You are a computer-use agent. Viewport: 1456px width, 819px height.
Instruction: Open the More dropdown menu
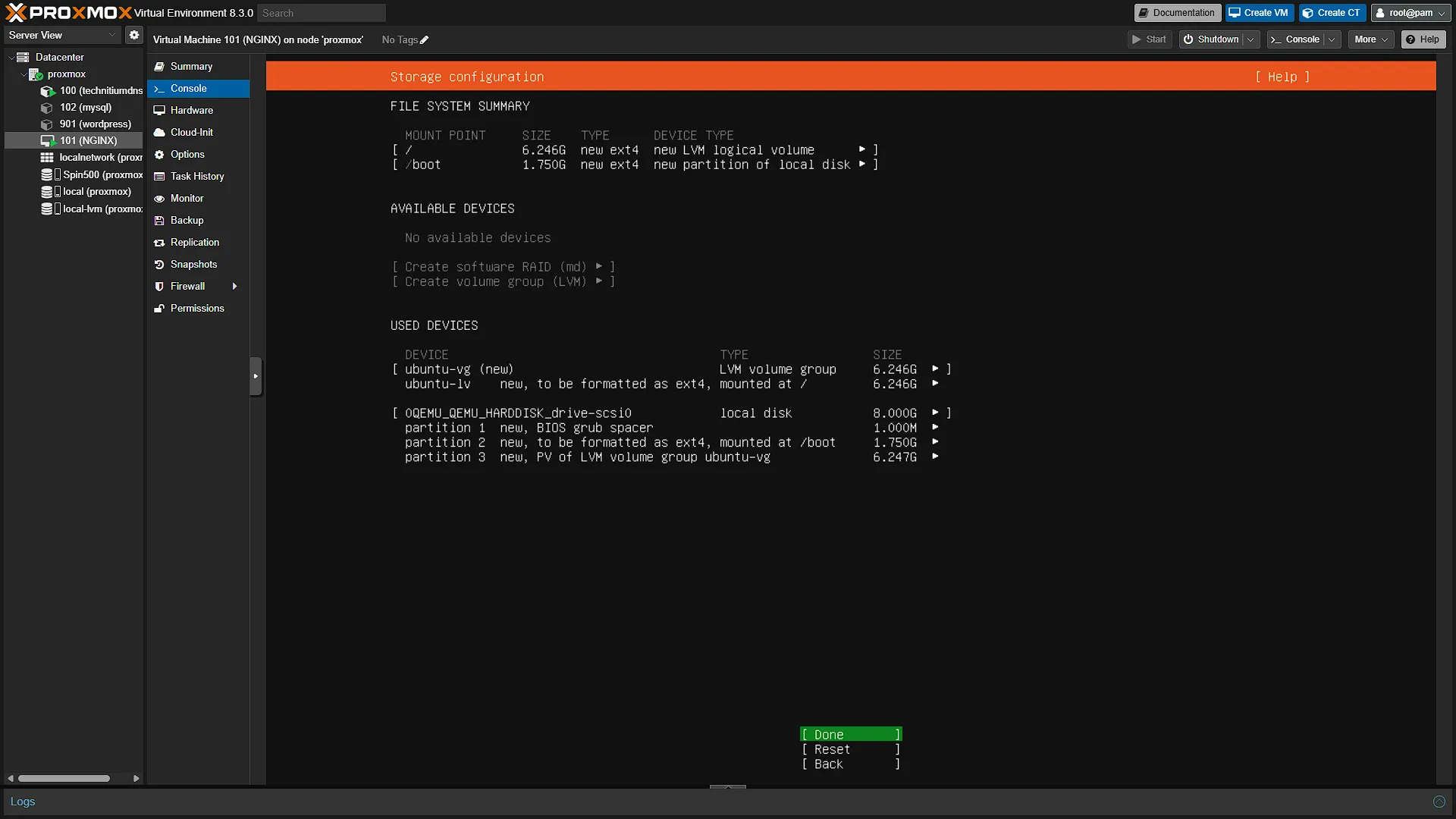[x=1371, y=39]
